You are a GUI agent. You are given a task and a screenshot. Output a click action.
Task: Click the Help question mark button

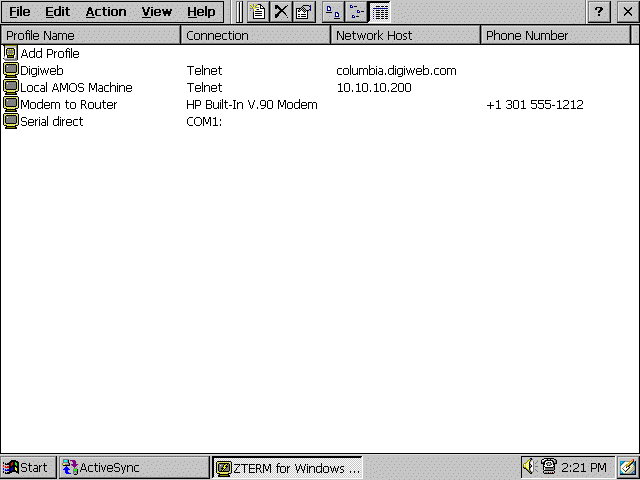tap(600, 12)
